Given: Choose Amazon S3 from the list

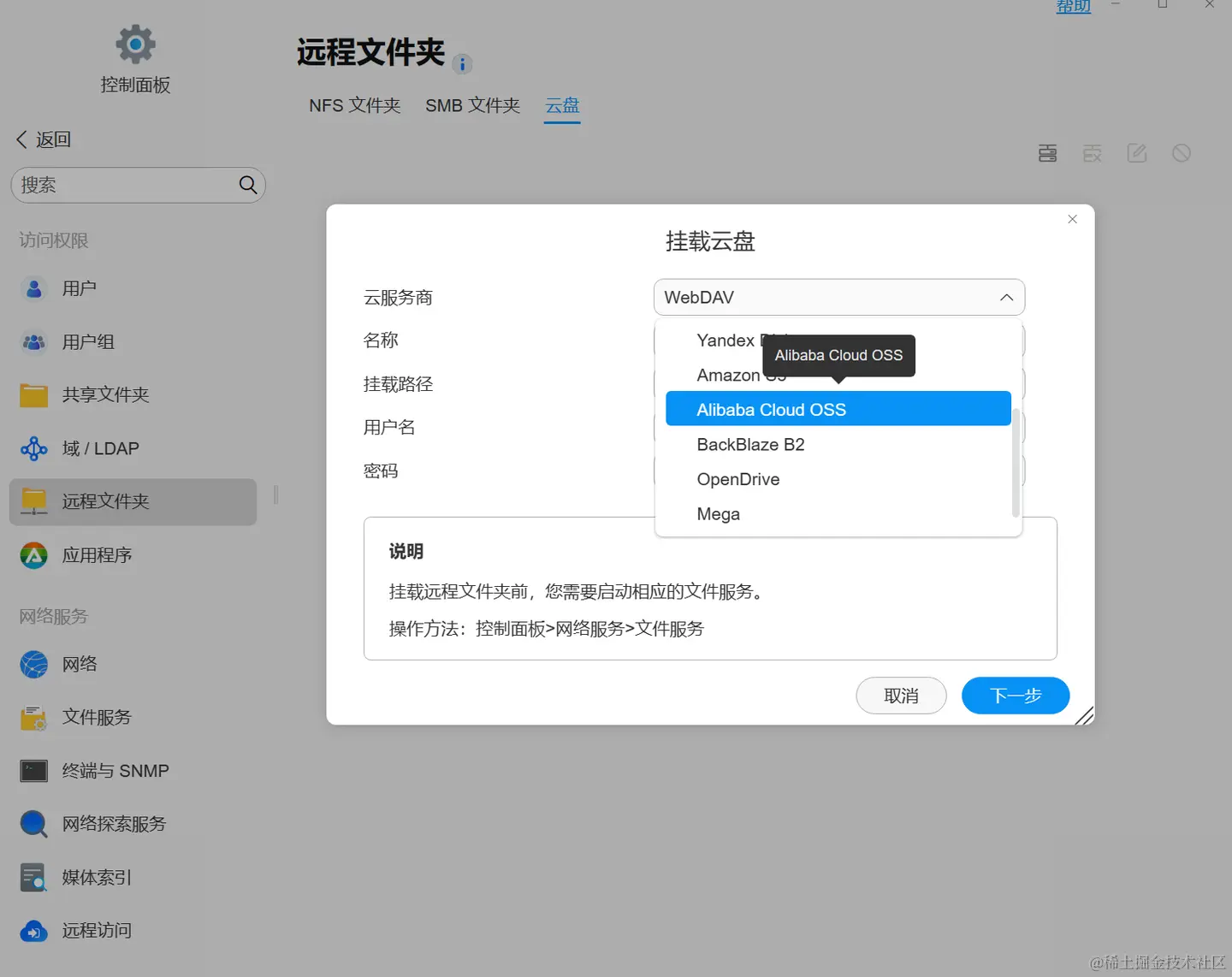Looking at the screenshot, I should (838, 375).
